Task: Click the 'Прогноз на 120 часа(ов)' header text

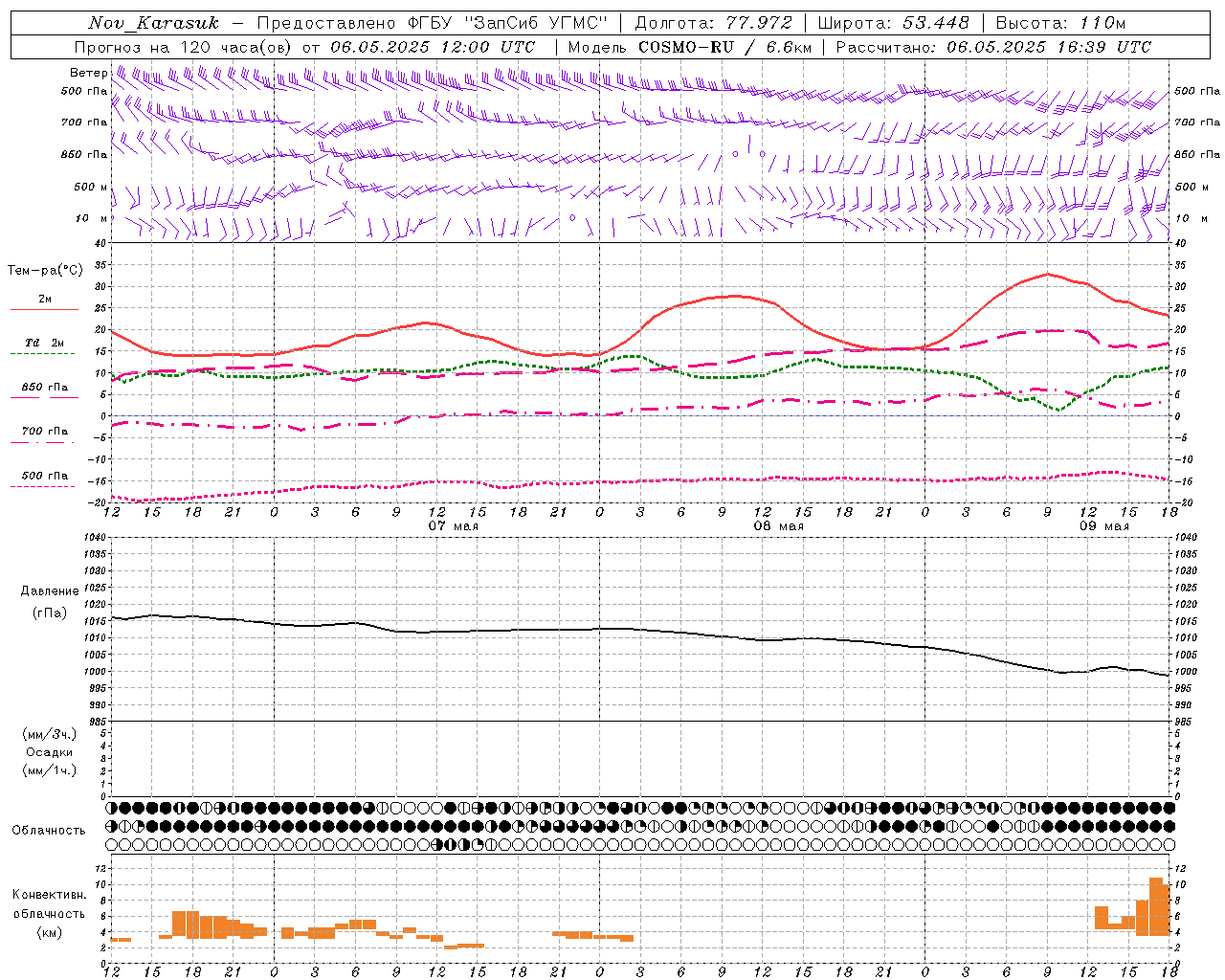Action: point(185,47)
